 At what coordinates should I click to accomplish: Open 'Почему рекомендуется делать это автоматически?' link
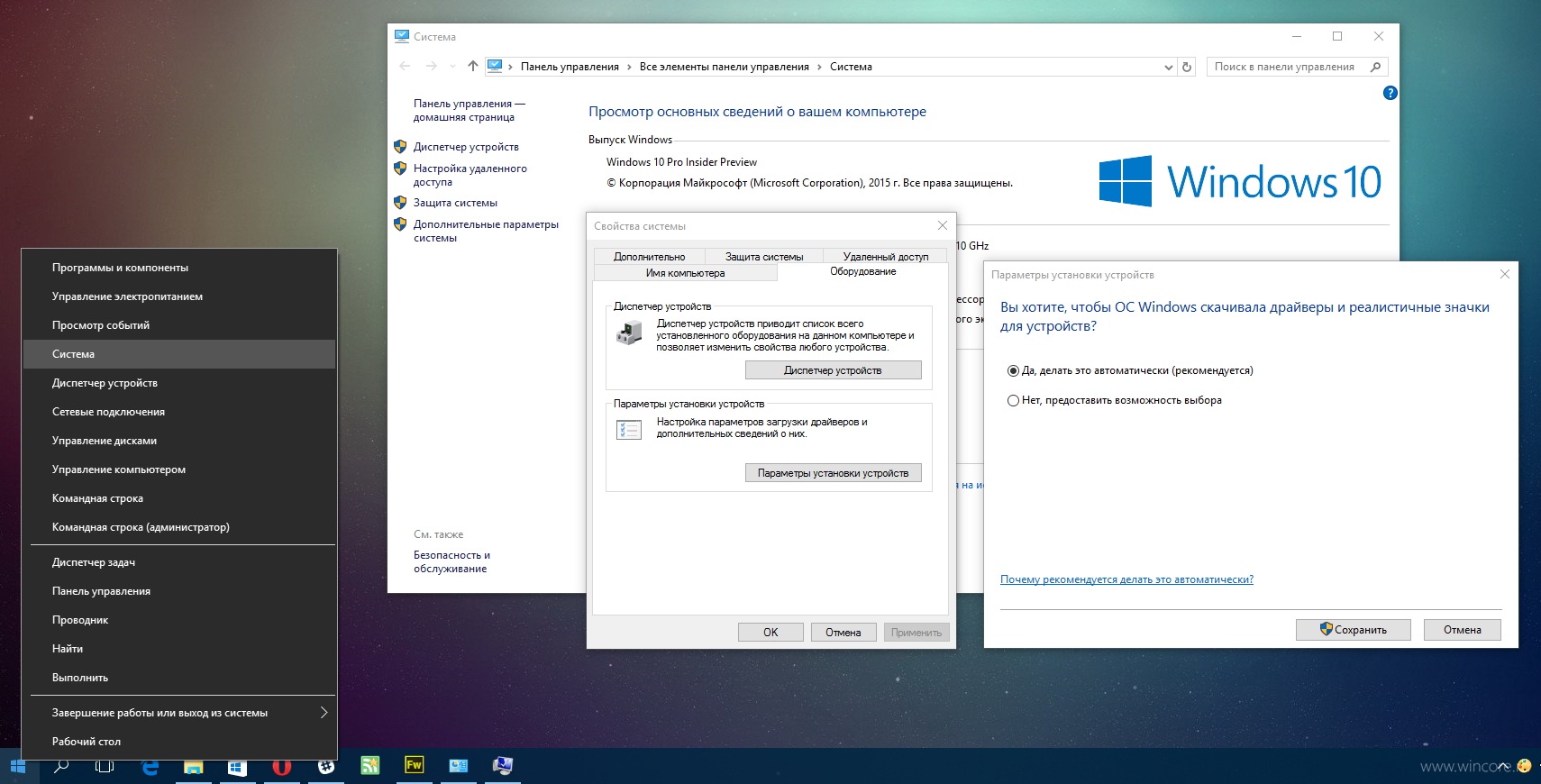coord(1126,579)
